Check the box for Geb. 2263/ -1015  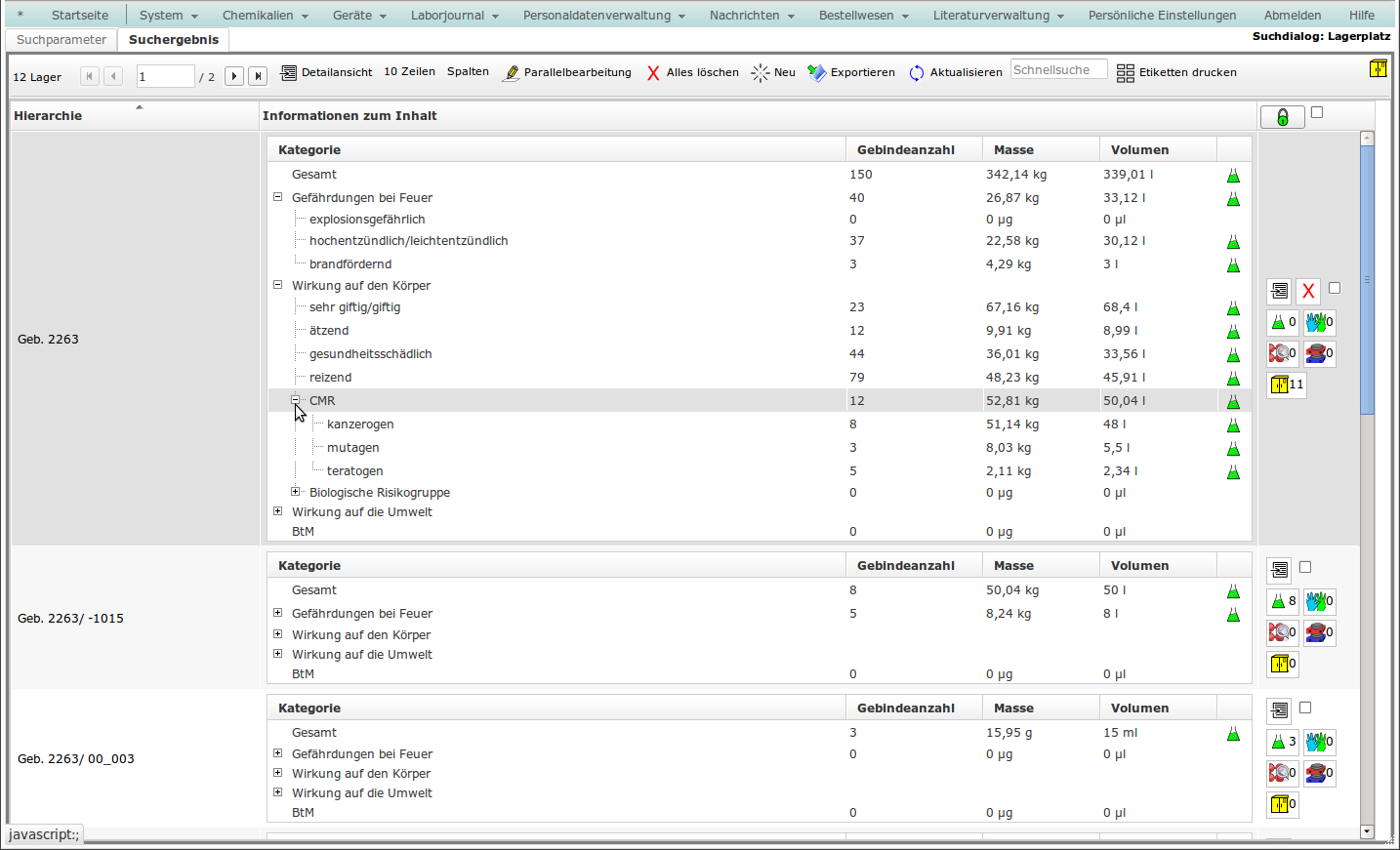(x=1305, y=567)
